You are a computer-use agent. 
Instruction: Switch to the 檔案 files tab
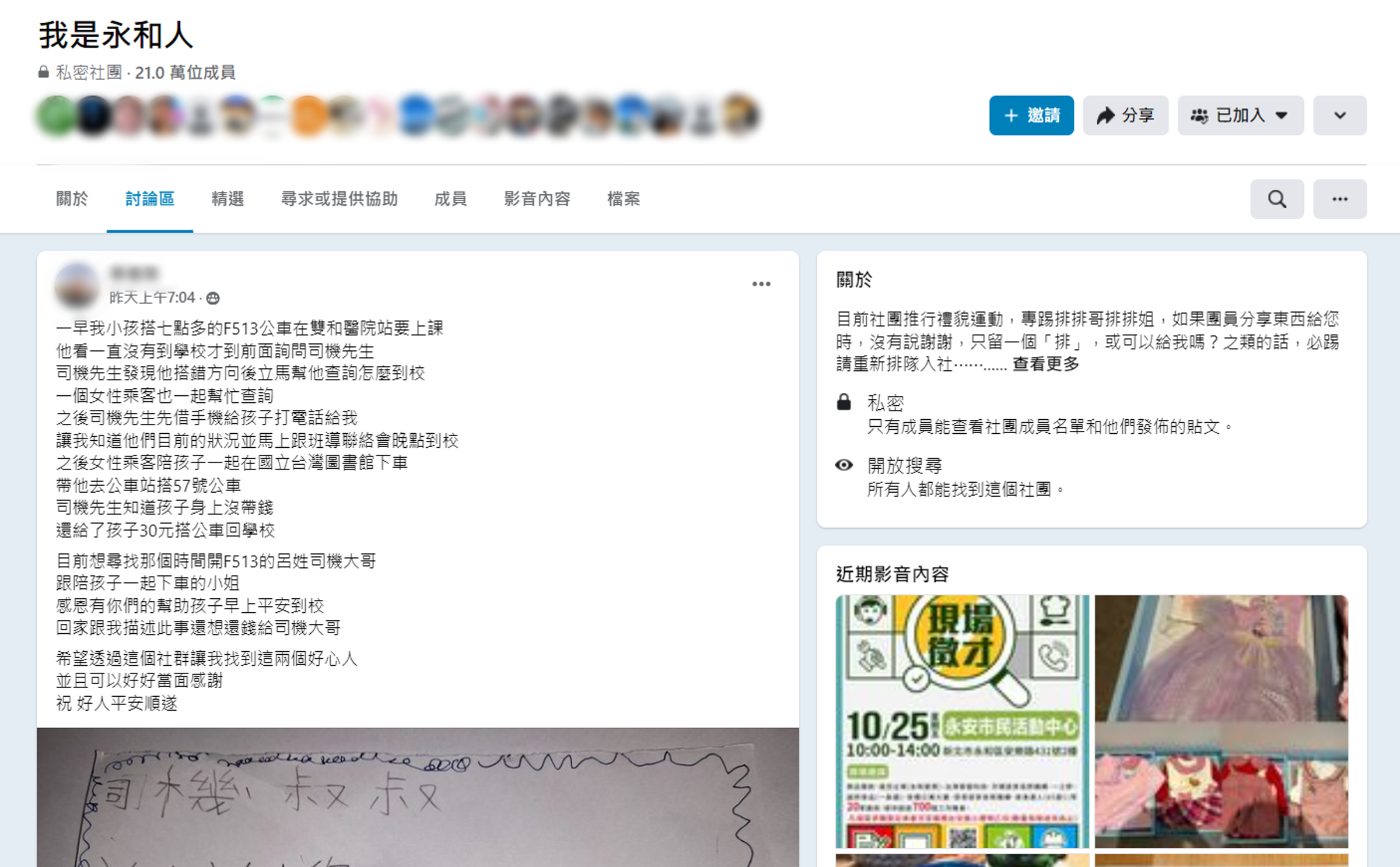tap(623, 199)
